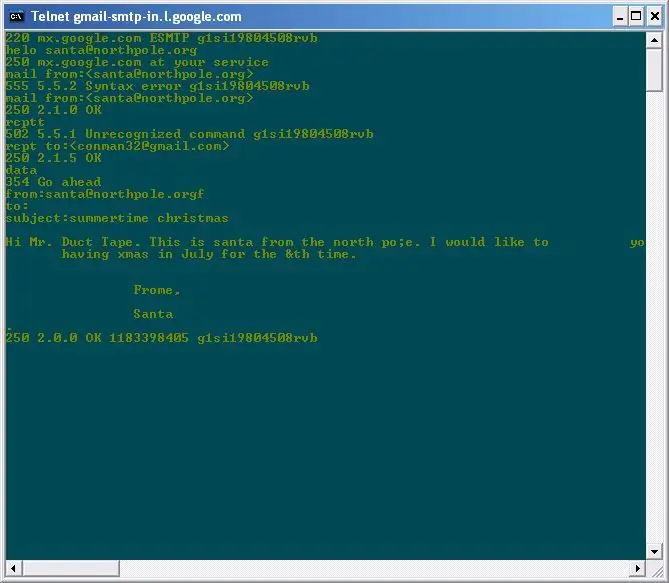669x583 pixels.
Task: Click '250 mx.google.com at your service'
Action: click(x=137, y=62)
